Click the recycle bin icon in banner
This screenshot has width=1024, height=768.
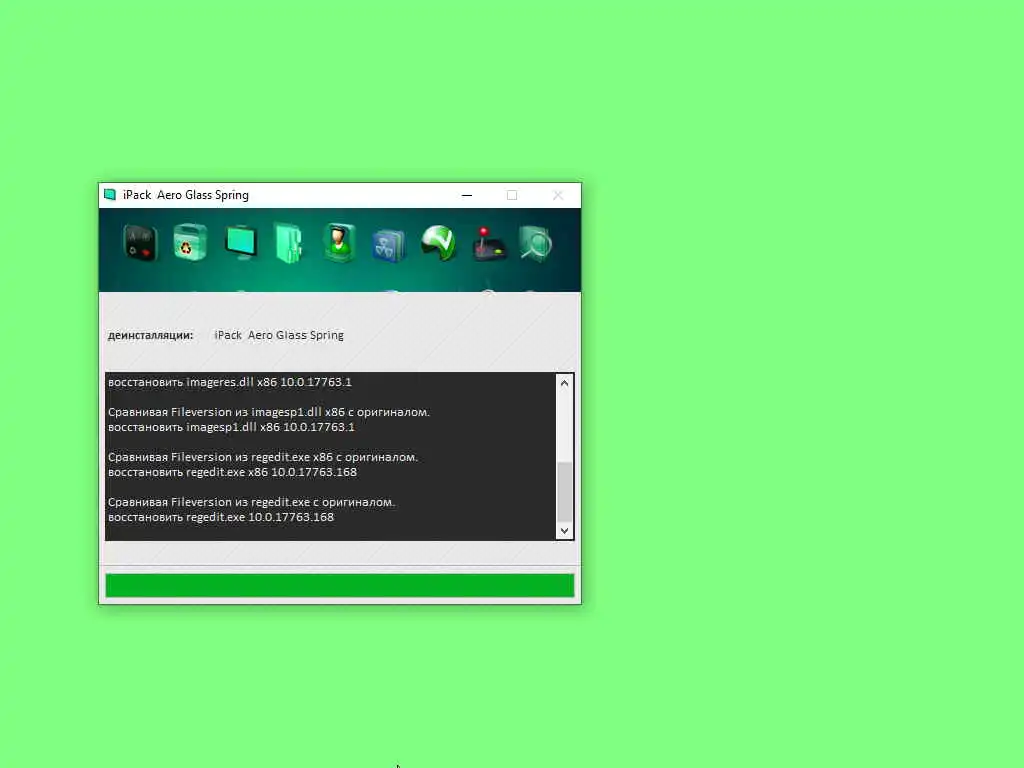pos(190,242)
